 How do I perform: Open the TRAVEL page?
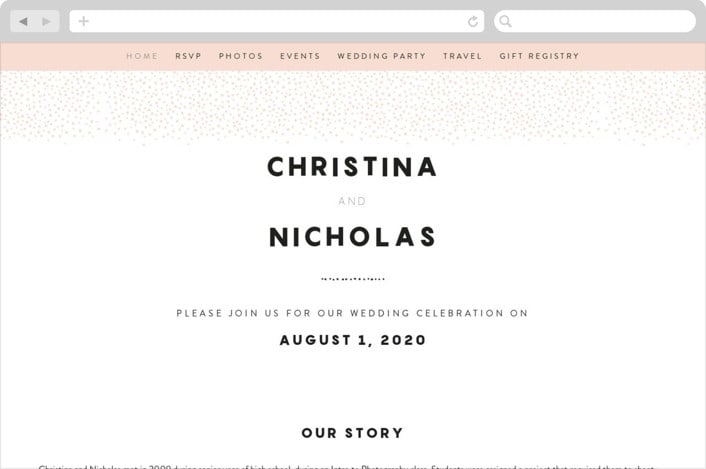point(462,56)
